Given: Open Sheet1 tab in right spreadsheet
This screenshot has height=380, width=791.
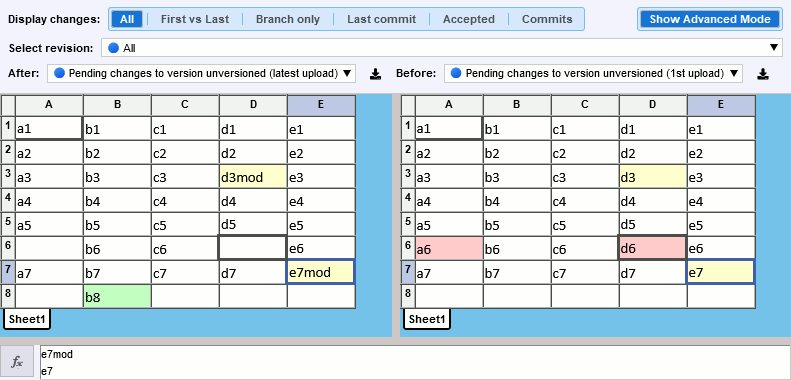Looking at the screenshot, I should point(427,319).
